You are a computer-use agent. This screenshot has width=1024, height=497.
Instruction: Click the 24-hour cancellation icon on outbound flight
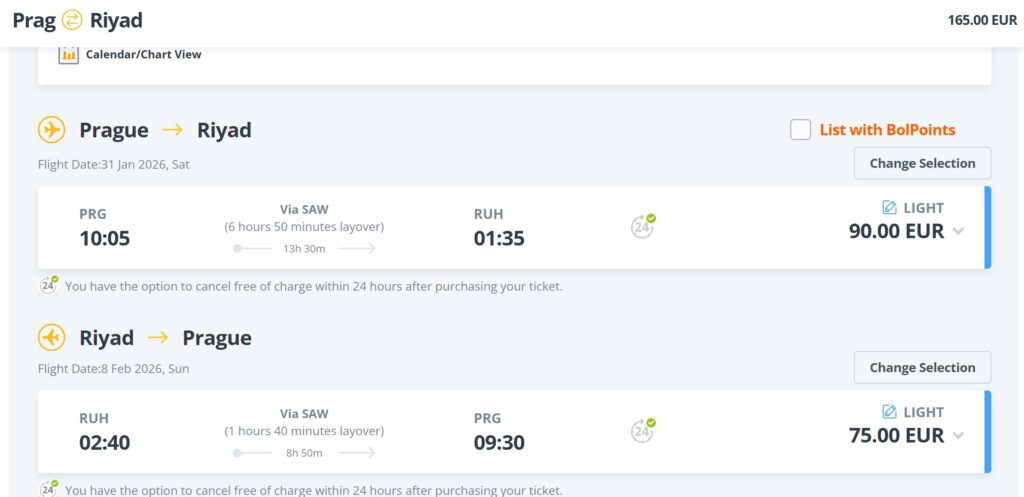(x=643, y=226)
